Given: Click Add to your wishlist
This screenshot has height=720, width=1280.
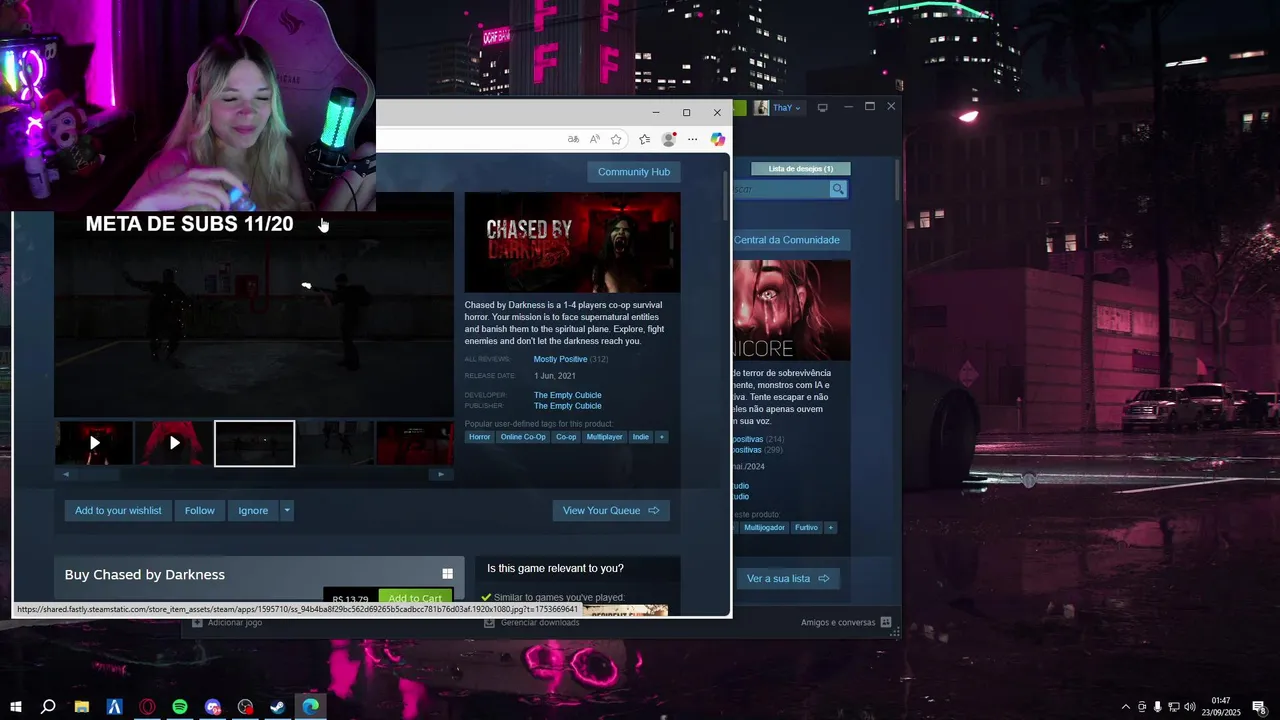Looking at the screenshot, I should pos(118,510).
